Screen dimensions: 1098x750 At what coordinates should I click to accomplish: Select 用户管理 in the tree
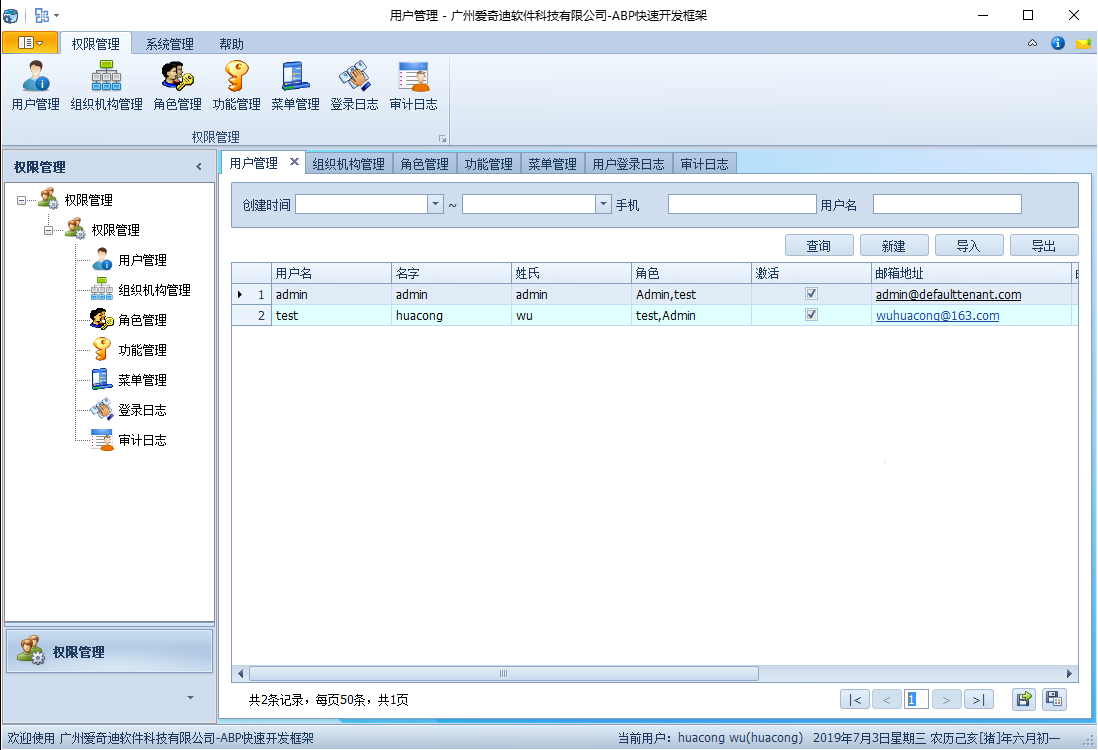[142, 261]
